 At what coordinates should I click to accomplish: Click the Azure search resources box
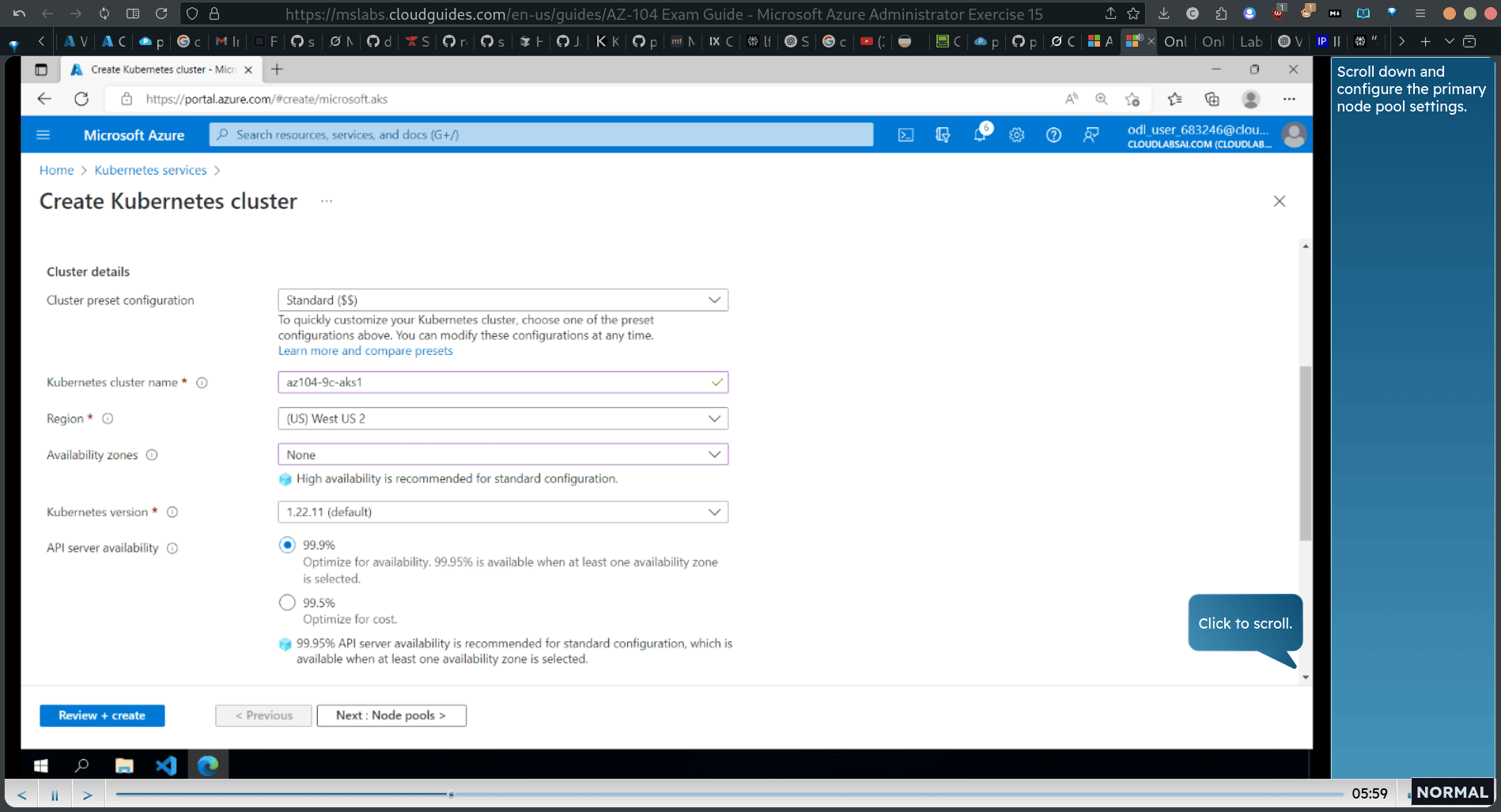[542, 135]
